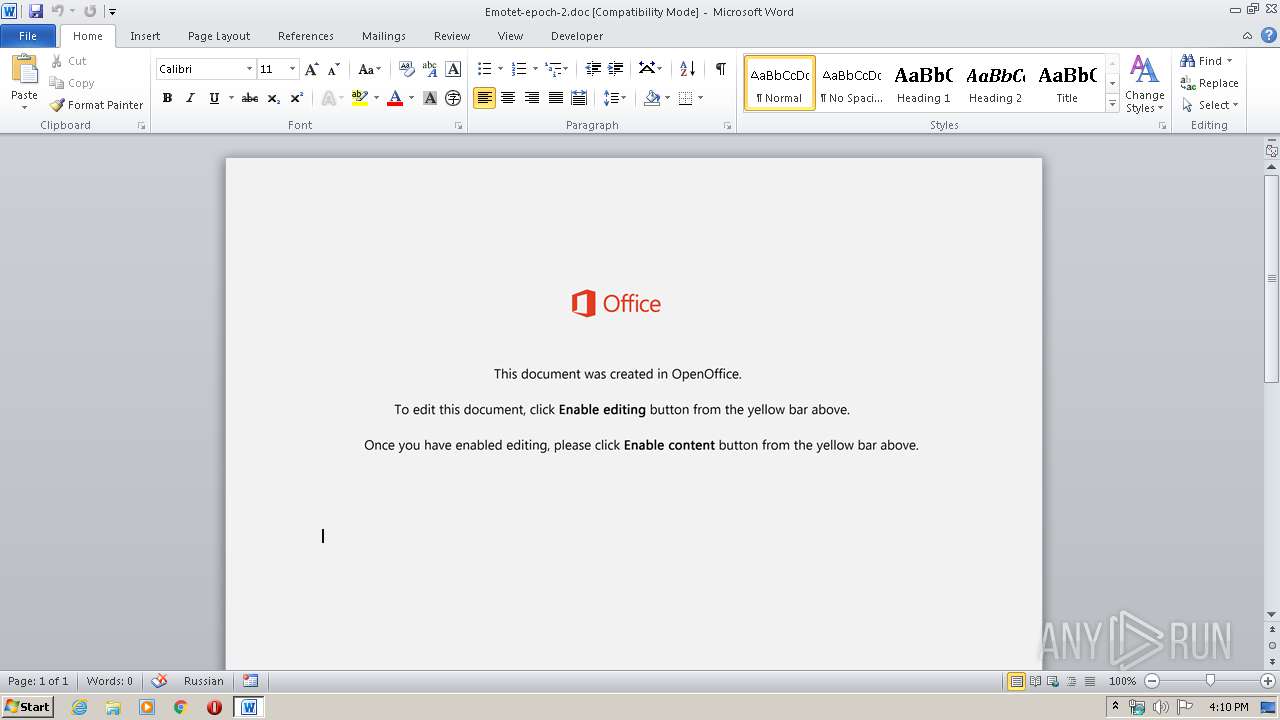Toggle superscript formatting
Image resolution: width=1280 pixels, height=720 pixels.
coord(297,98)
